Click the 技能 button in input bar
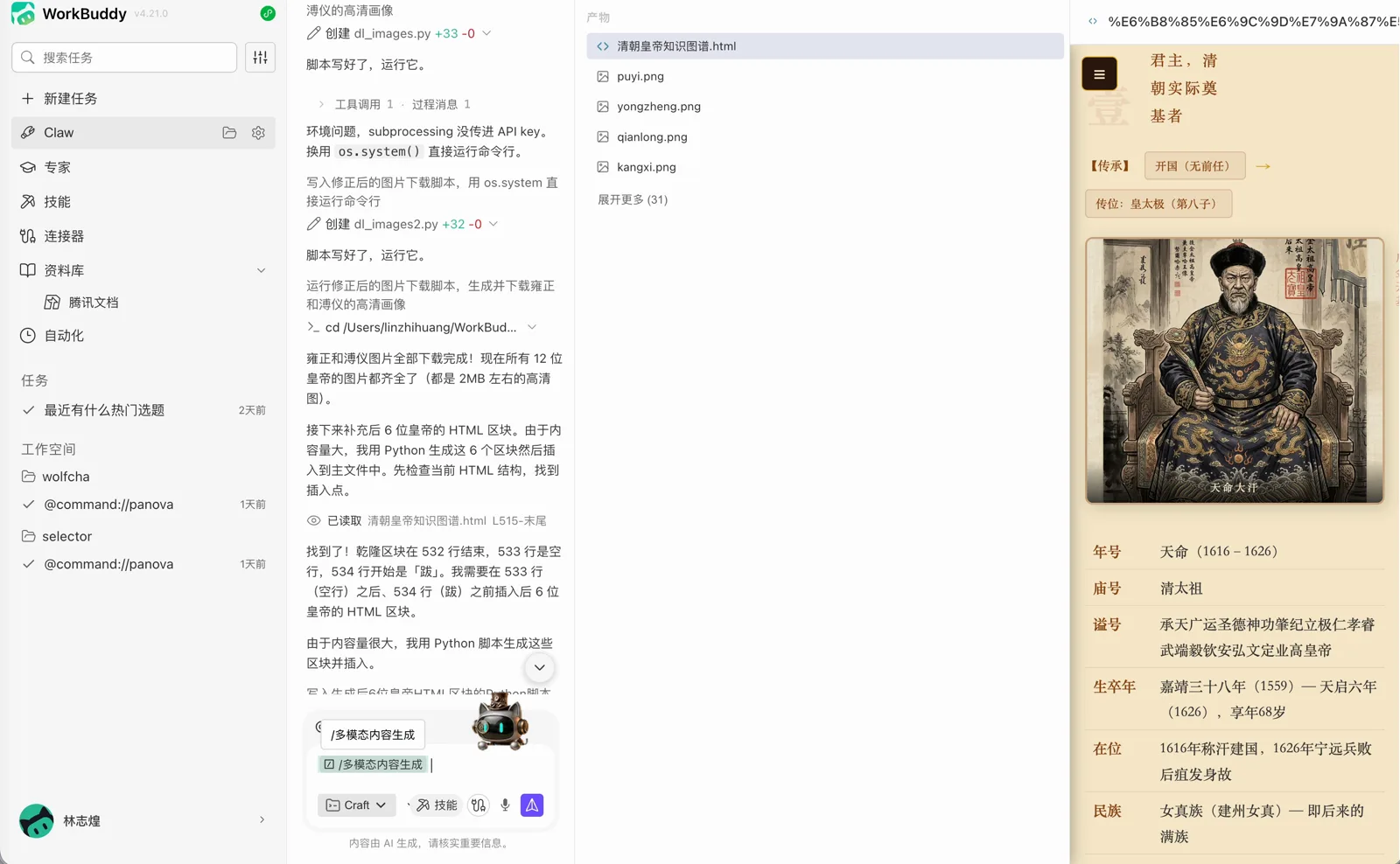 point(437,805)
